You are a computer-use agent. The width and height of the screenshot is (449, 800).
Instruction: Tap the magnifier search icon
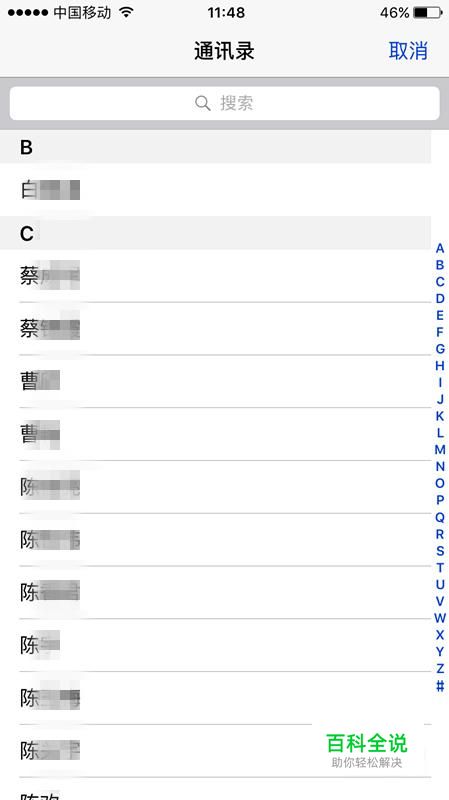(203, 103)
